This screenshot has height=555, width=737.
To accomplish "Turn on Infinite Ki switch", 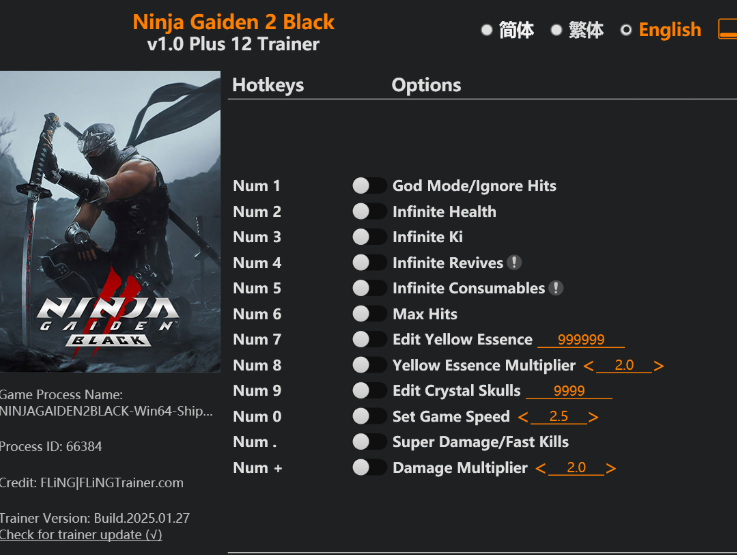I will (369, 237).
